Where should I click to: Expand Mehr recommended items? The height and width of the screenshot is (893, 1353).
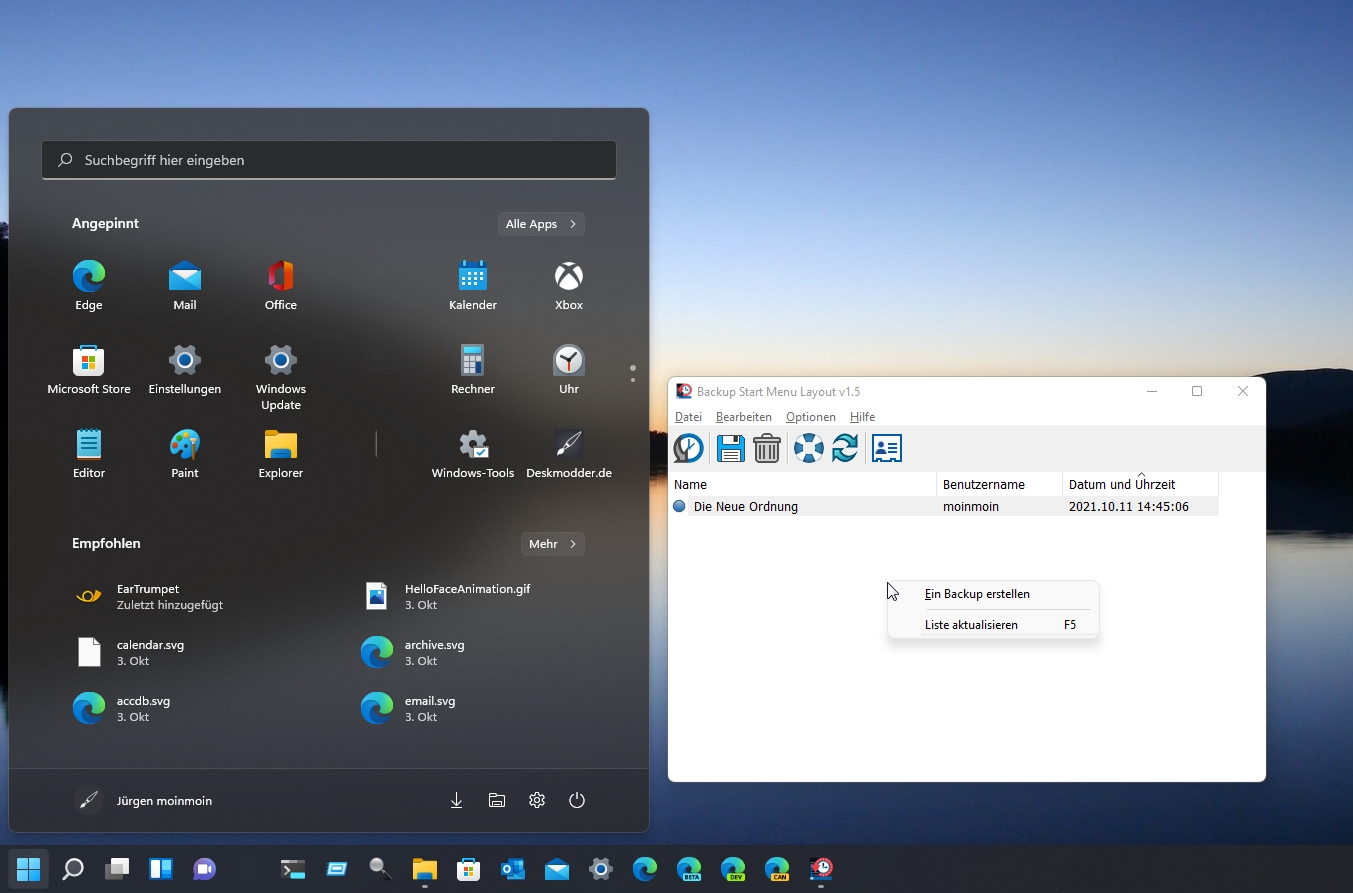coord(553,544)
